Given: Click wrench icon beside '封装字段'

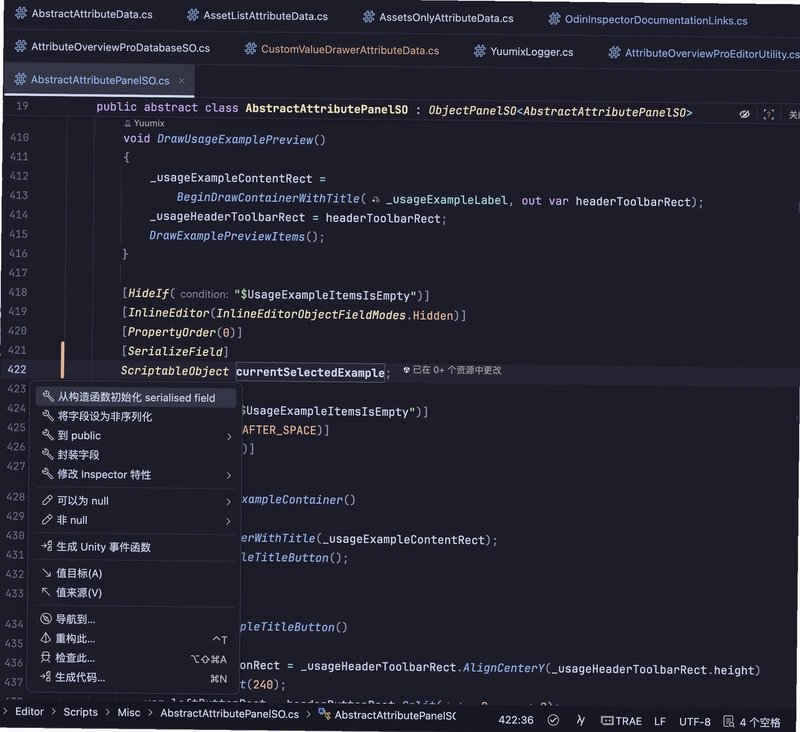Looking at the screenshot, I should click(47, 454).
